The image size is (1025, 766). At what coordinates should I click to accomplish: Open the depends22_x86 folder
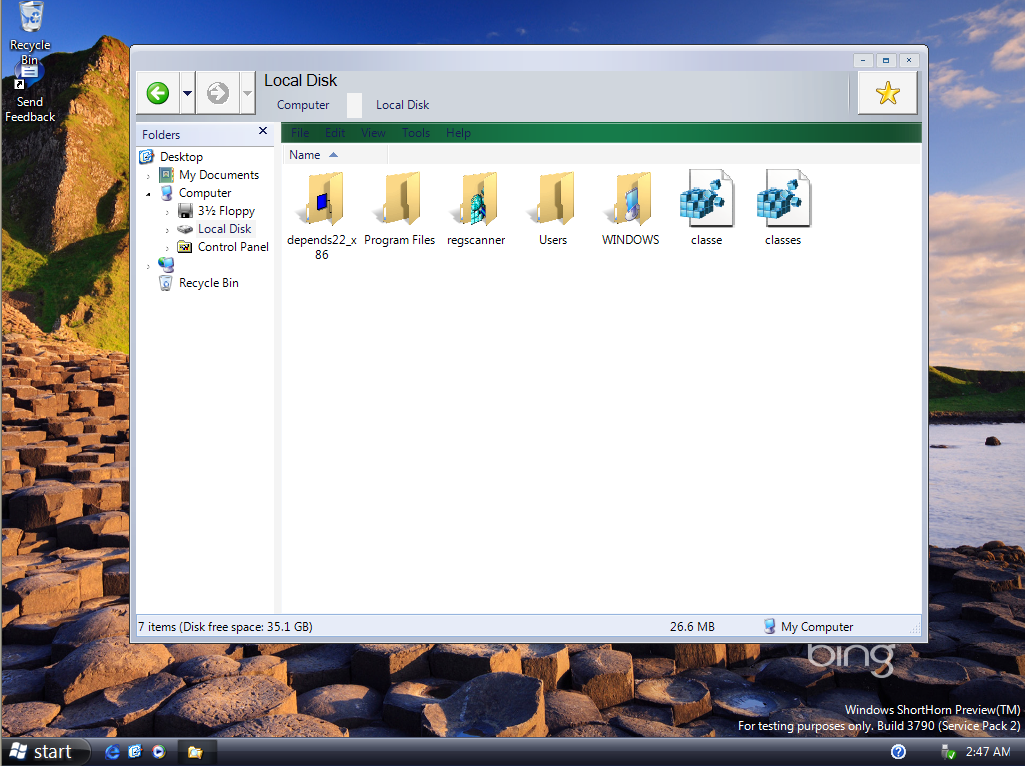pos(322,215)
